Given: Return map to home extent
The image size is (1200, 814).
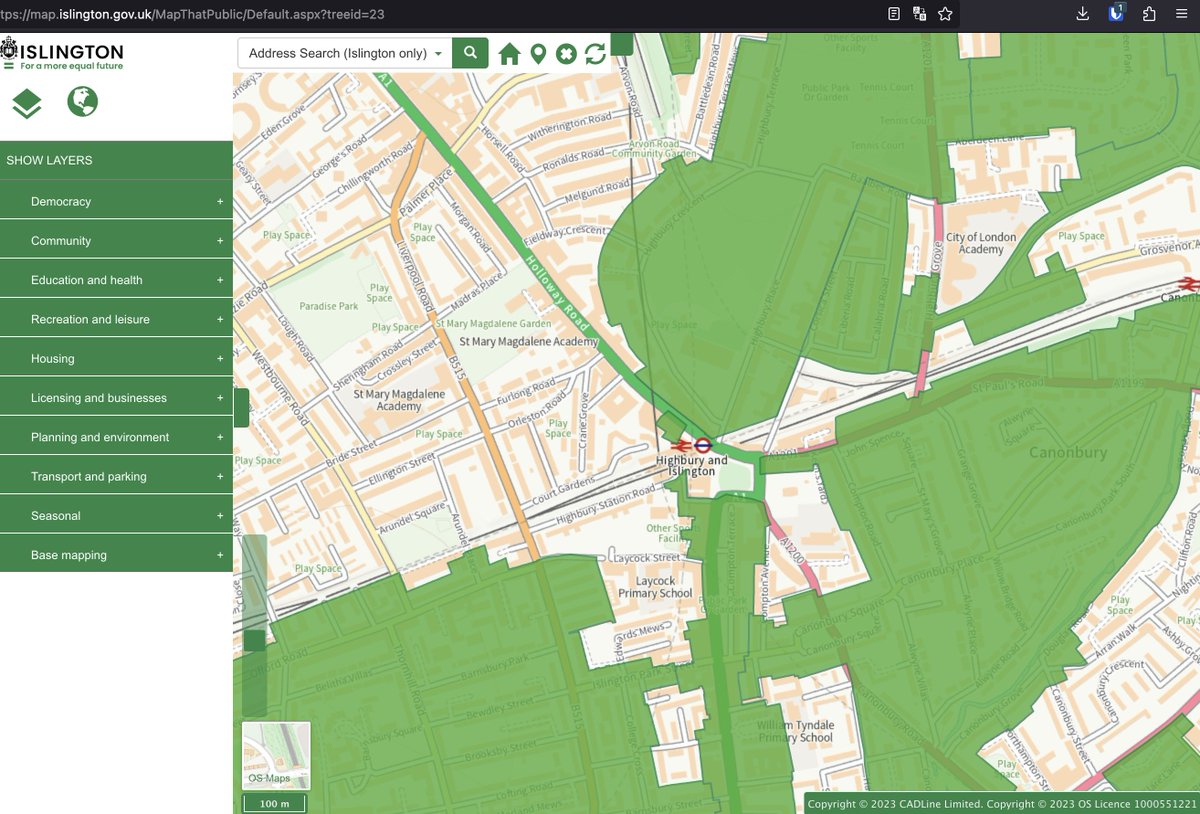Looking at the screenshot, I should 510,54.
